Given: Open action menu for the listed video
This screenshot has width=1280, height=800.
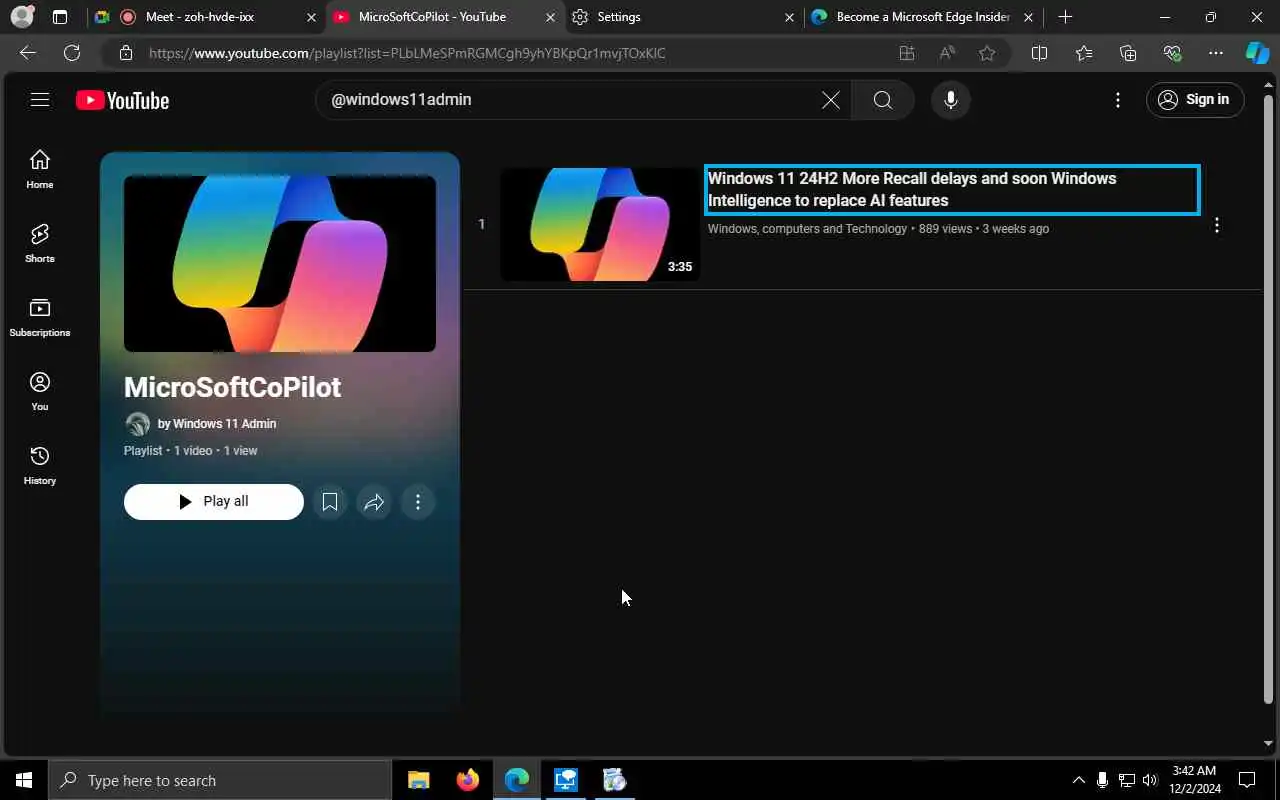Looking at the screenshot, I should (1217, 226).
